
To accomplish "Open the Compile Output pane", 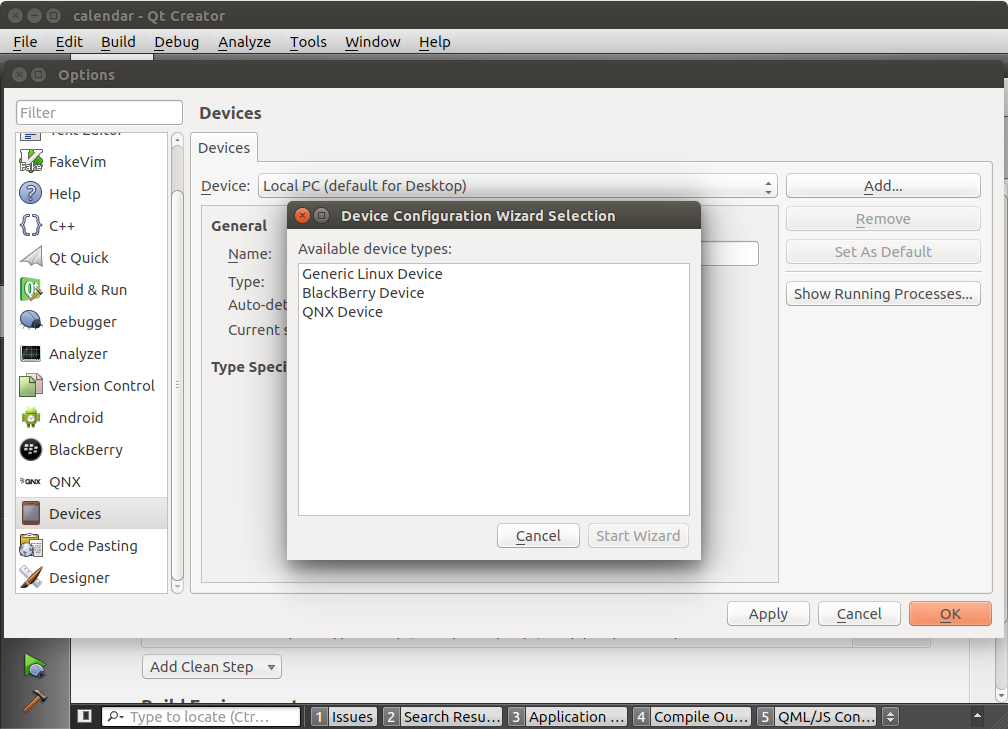I will pyautogui.click(x=692, y=716).
